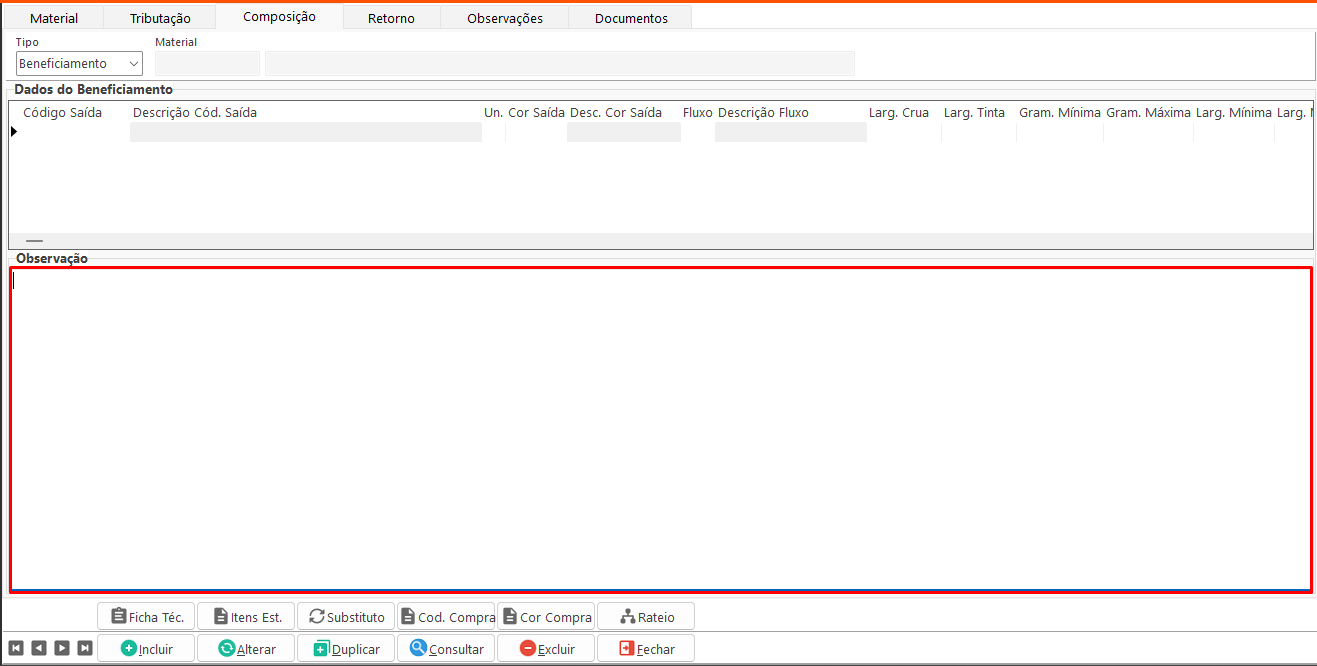This screenshot has height=666, width=1317.
Task: Select the Retorno tab
Action: [x=391, y=18]
